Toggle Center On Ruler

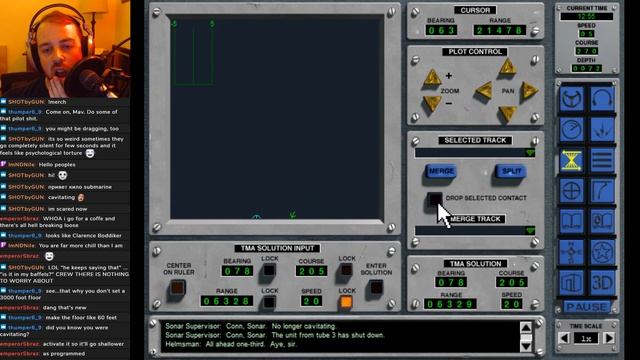178,288
